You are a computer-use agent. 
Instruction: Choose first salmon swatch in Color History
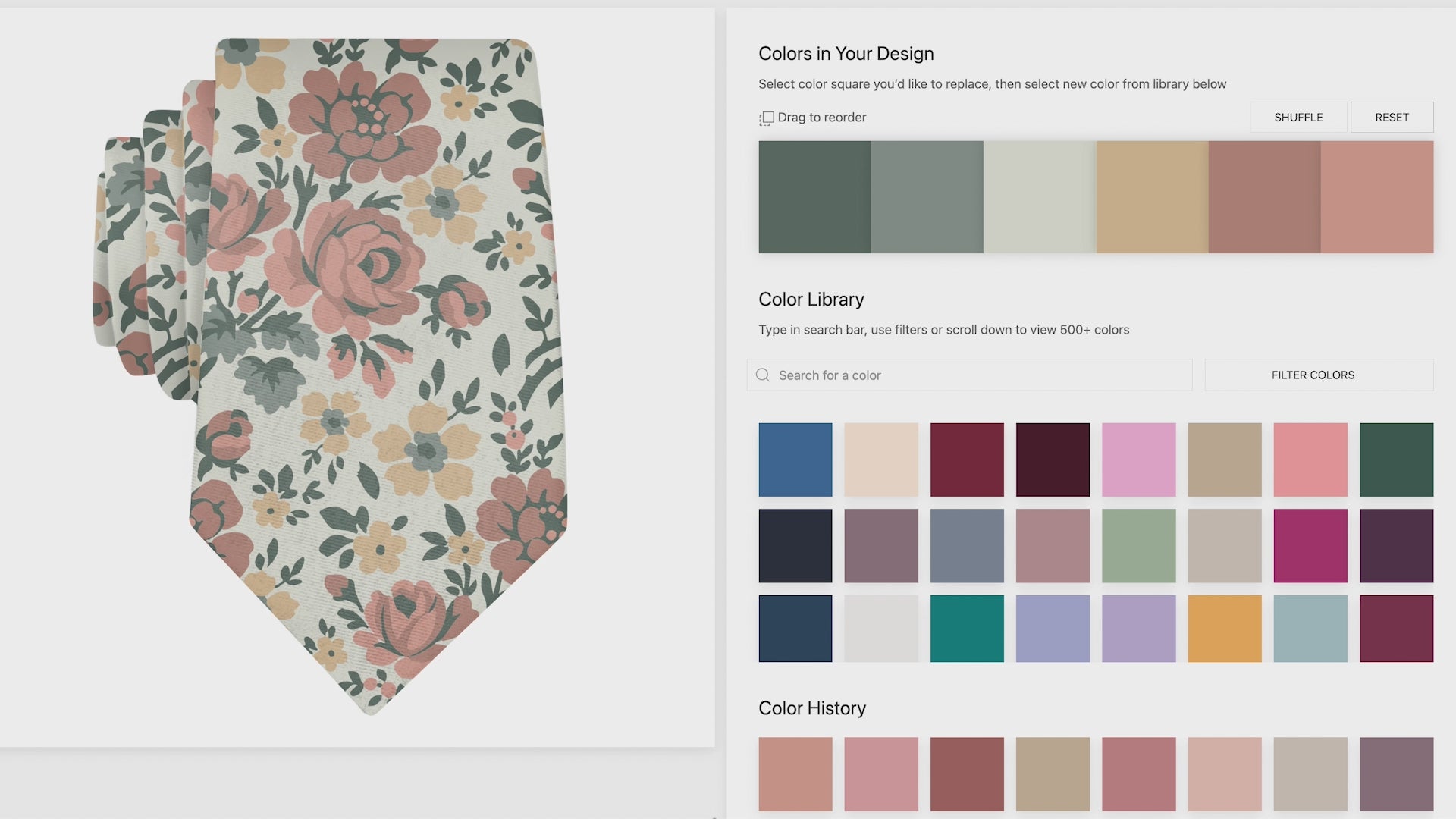795,774
